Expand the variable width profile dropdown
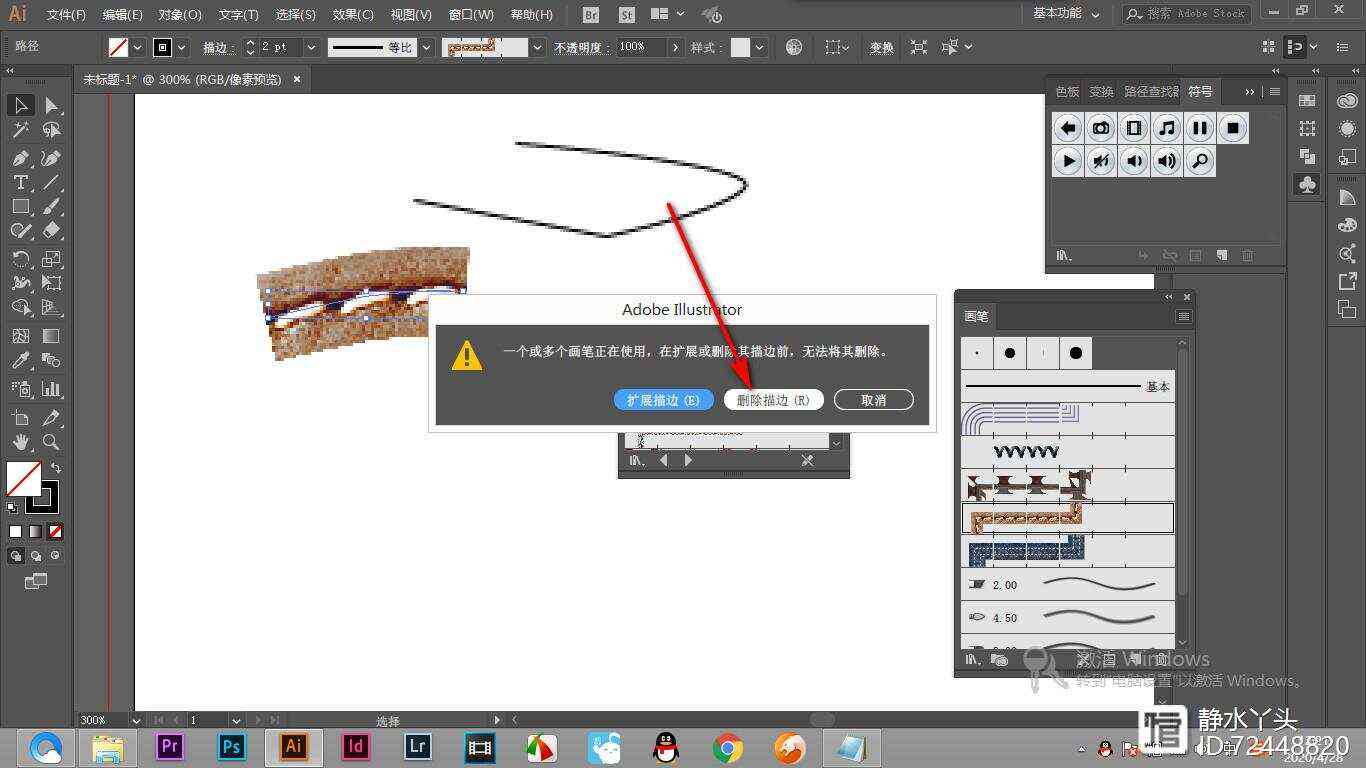The image size is (1366, 768). pyautogui.click(x=427, y=47)
